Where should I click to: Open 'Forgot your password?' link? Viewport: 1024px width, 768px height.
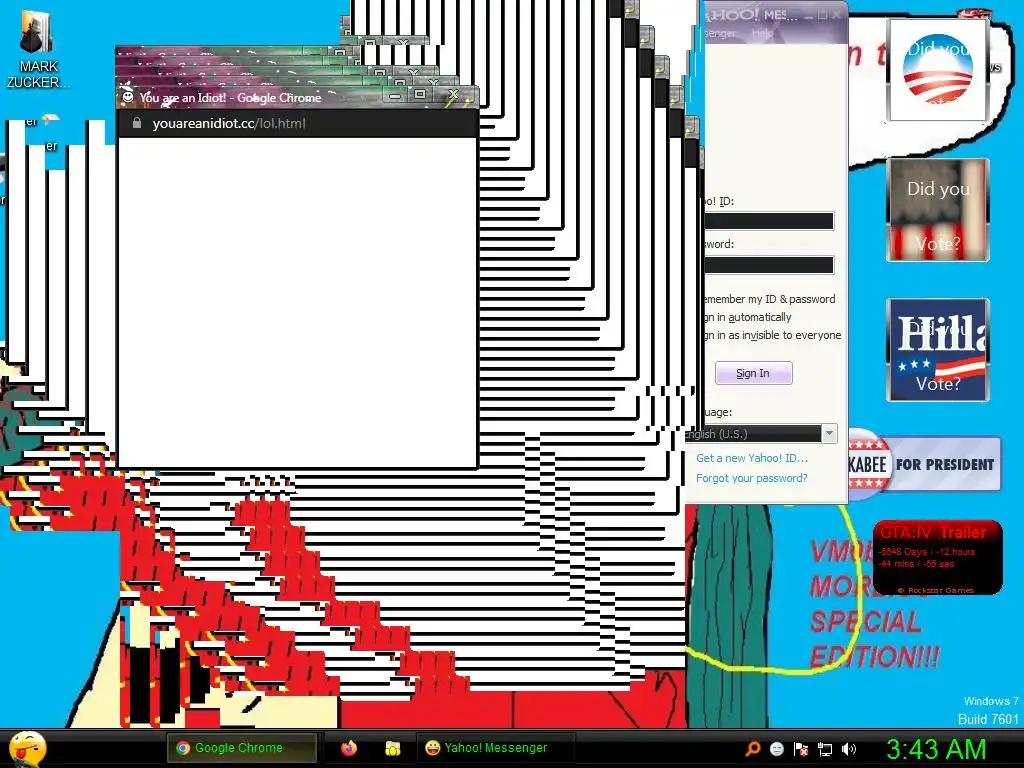(752, 478)
